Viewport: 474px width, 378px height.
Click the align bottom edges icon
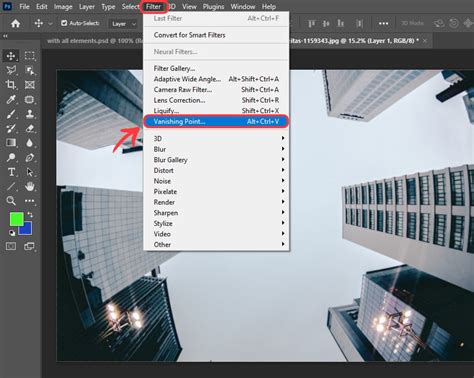(340, 23)
